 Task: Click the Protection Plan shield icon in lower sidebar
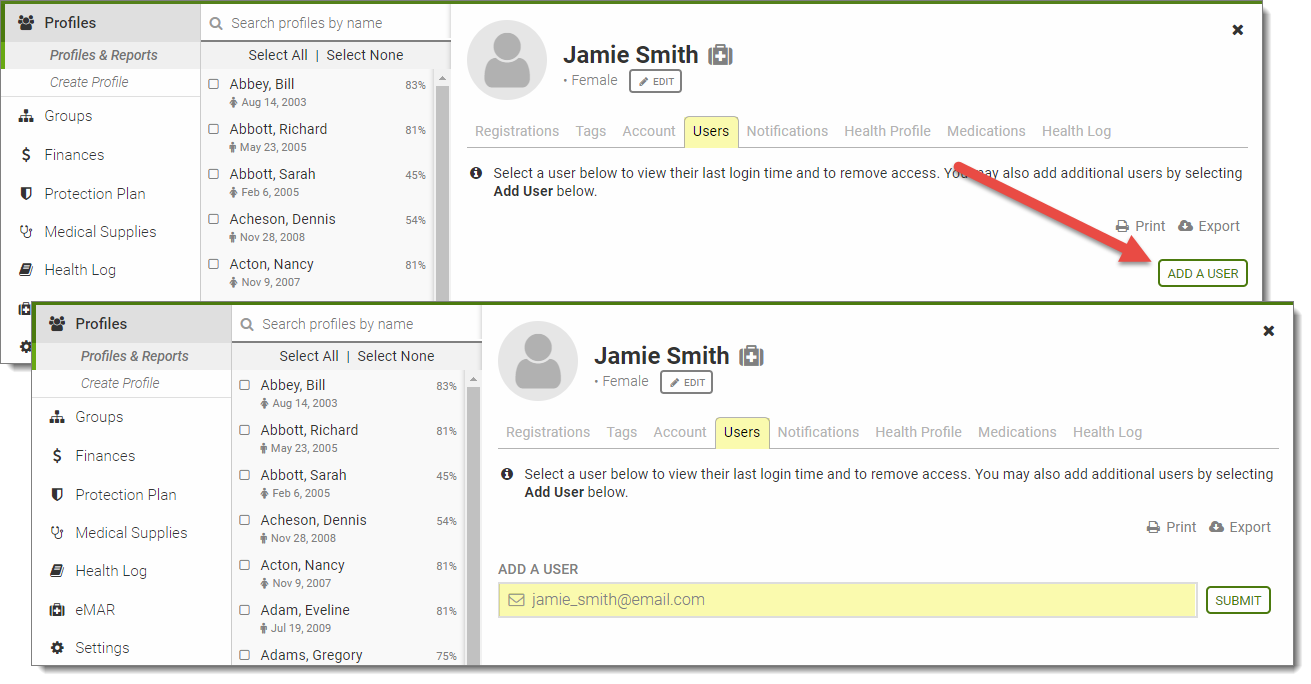(57, 495)
